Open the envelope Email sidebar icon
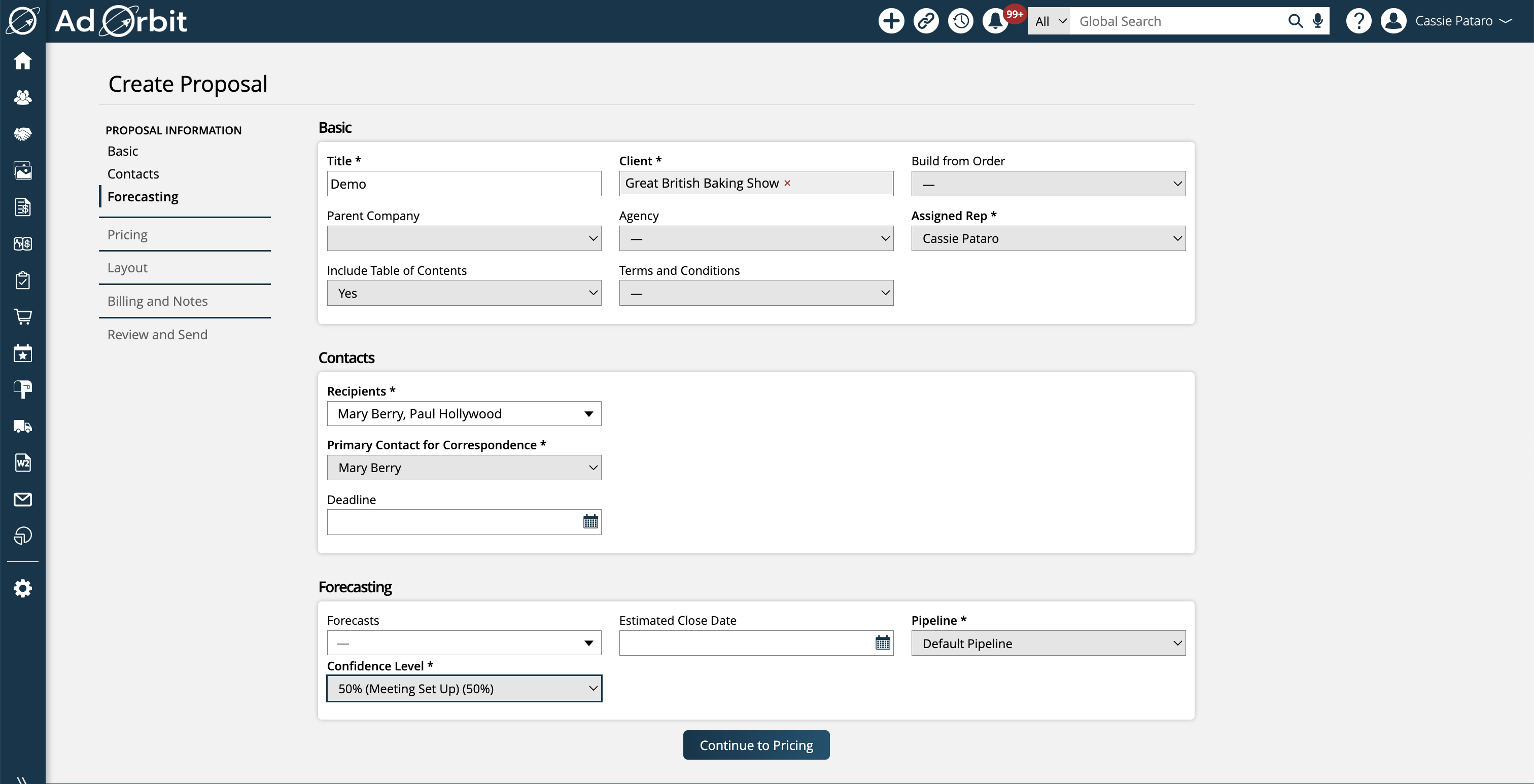 pyautogui.click(x=23, y=500)
